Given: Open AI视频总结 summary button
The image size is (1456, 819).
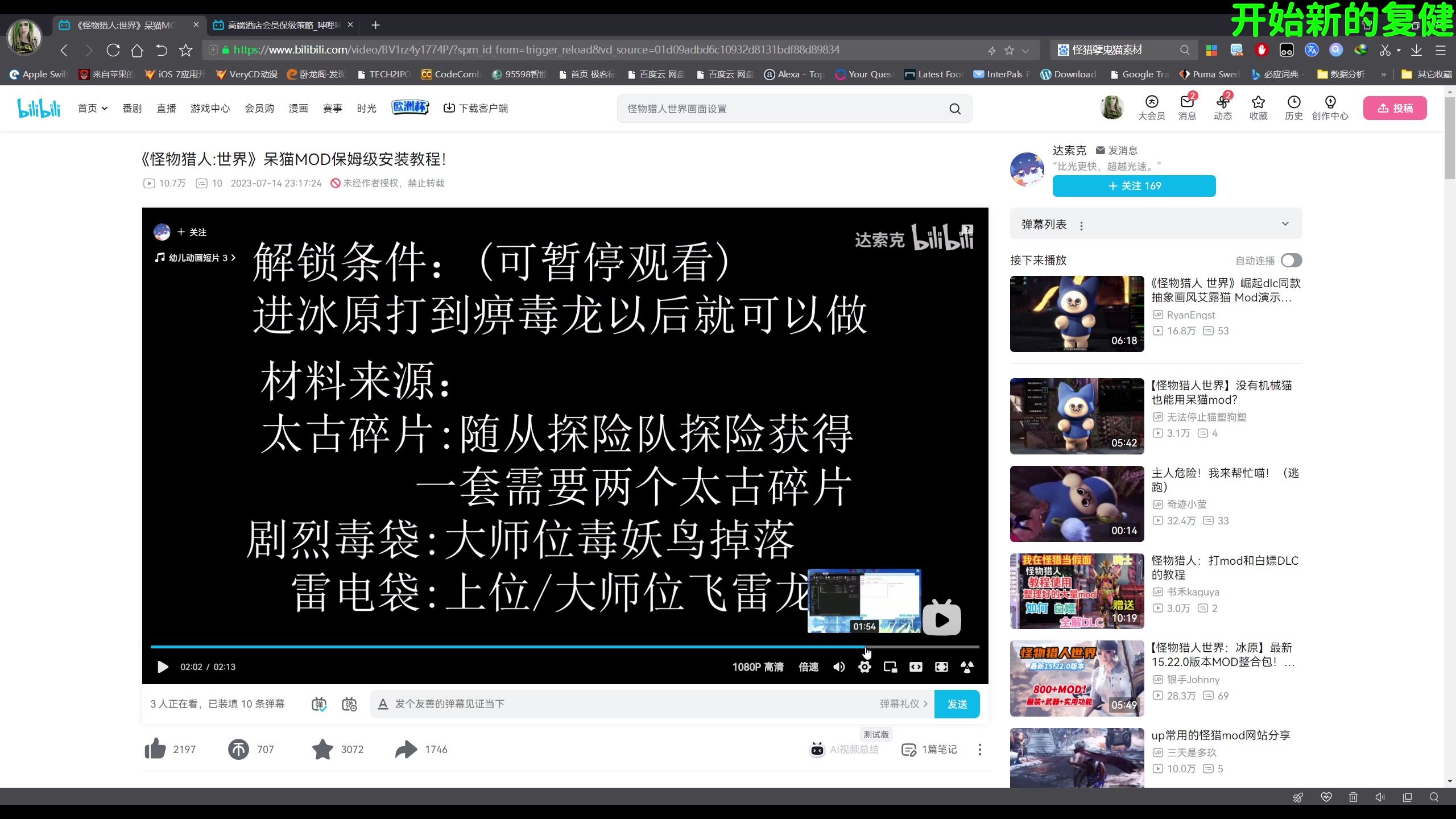Looking at the screenshot, I should point(845,750).
